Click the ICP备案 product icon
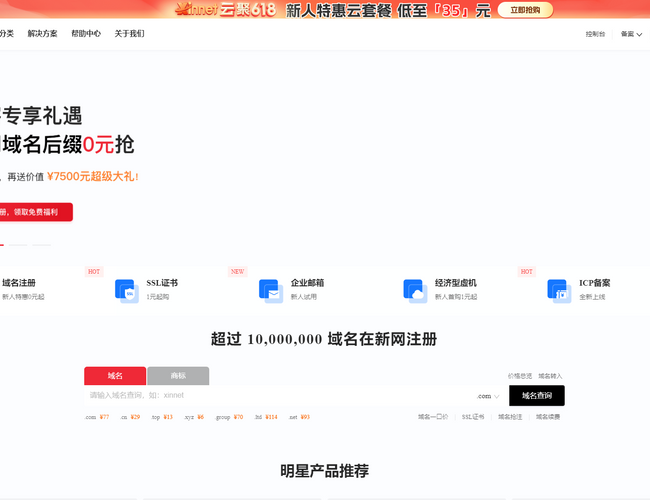 click(x=560, y=291)
